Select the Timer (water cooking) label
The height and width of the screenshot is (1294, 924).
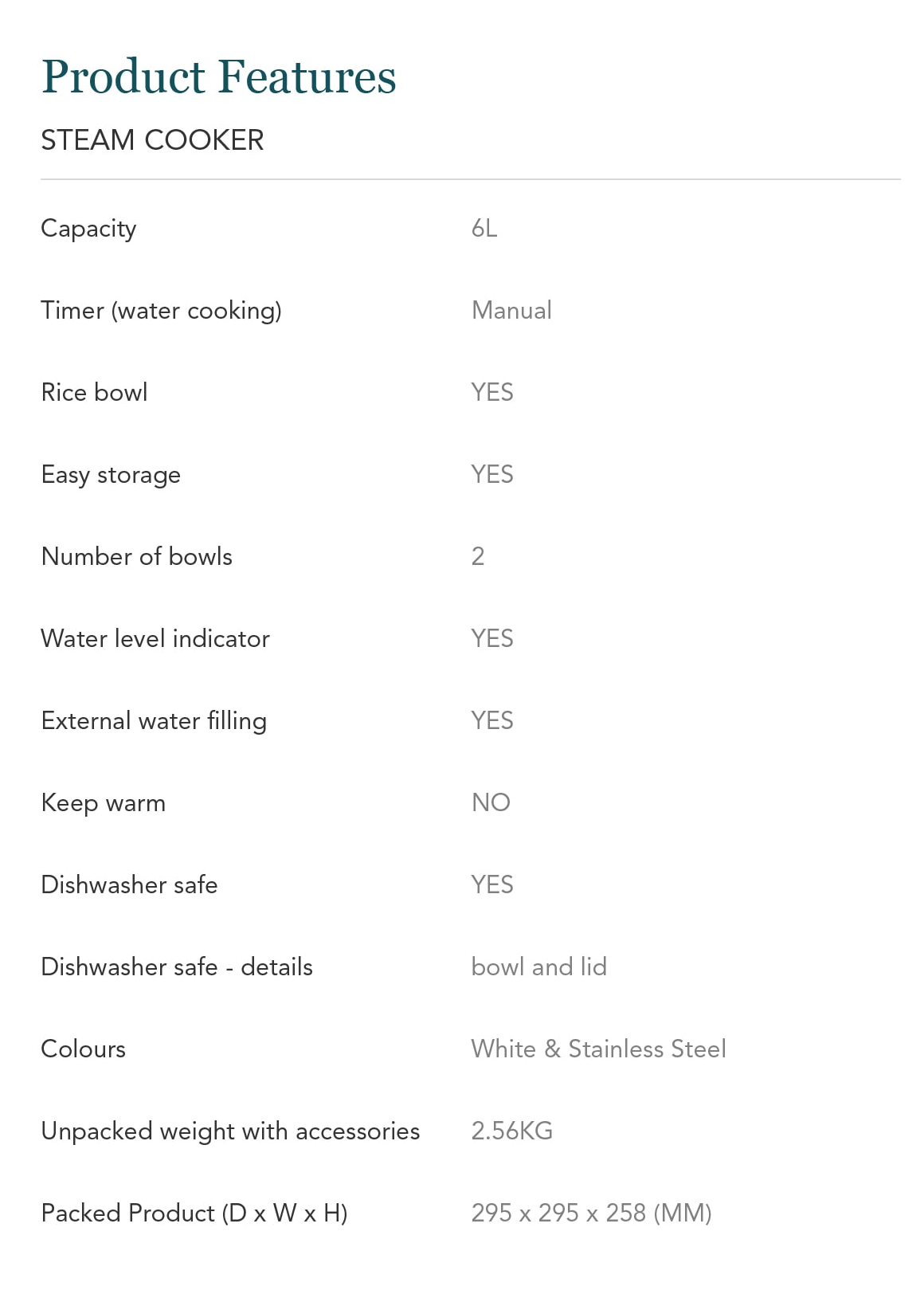(161, 311)
